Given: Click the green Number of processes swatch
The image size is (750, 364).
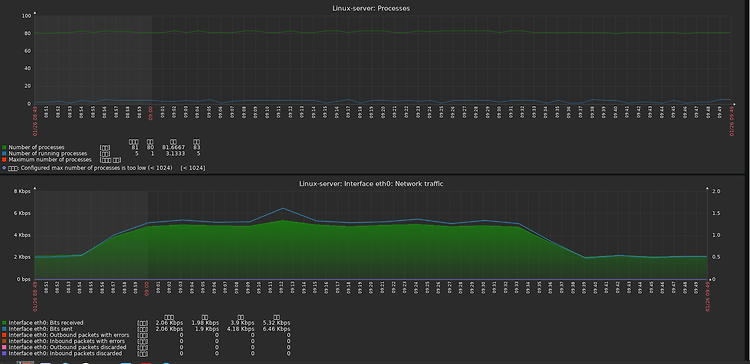Looking at the screenshot, I should coord(5,147).
